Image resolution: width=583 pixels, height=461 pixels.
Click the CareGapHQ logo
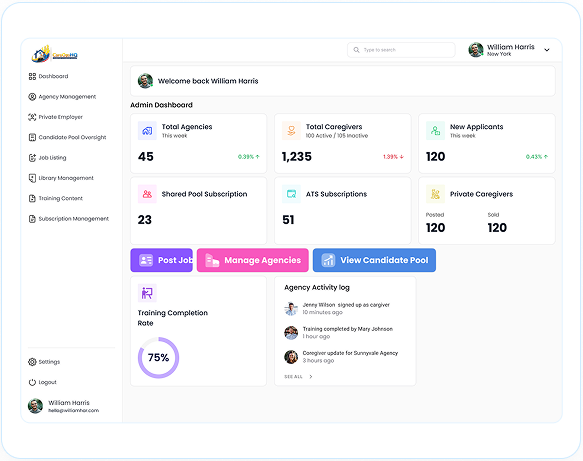click(x=54, y=54)
